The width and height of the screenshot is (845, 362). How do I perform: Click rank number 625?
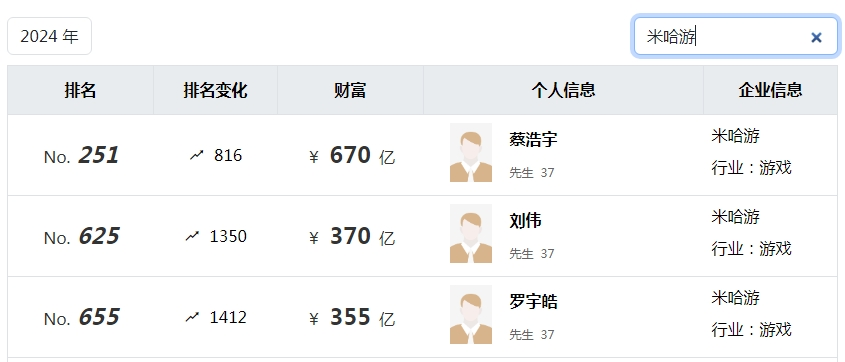point(99,236)
